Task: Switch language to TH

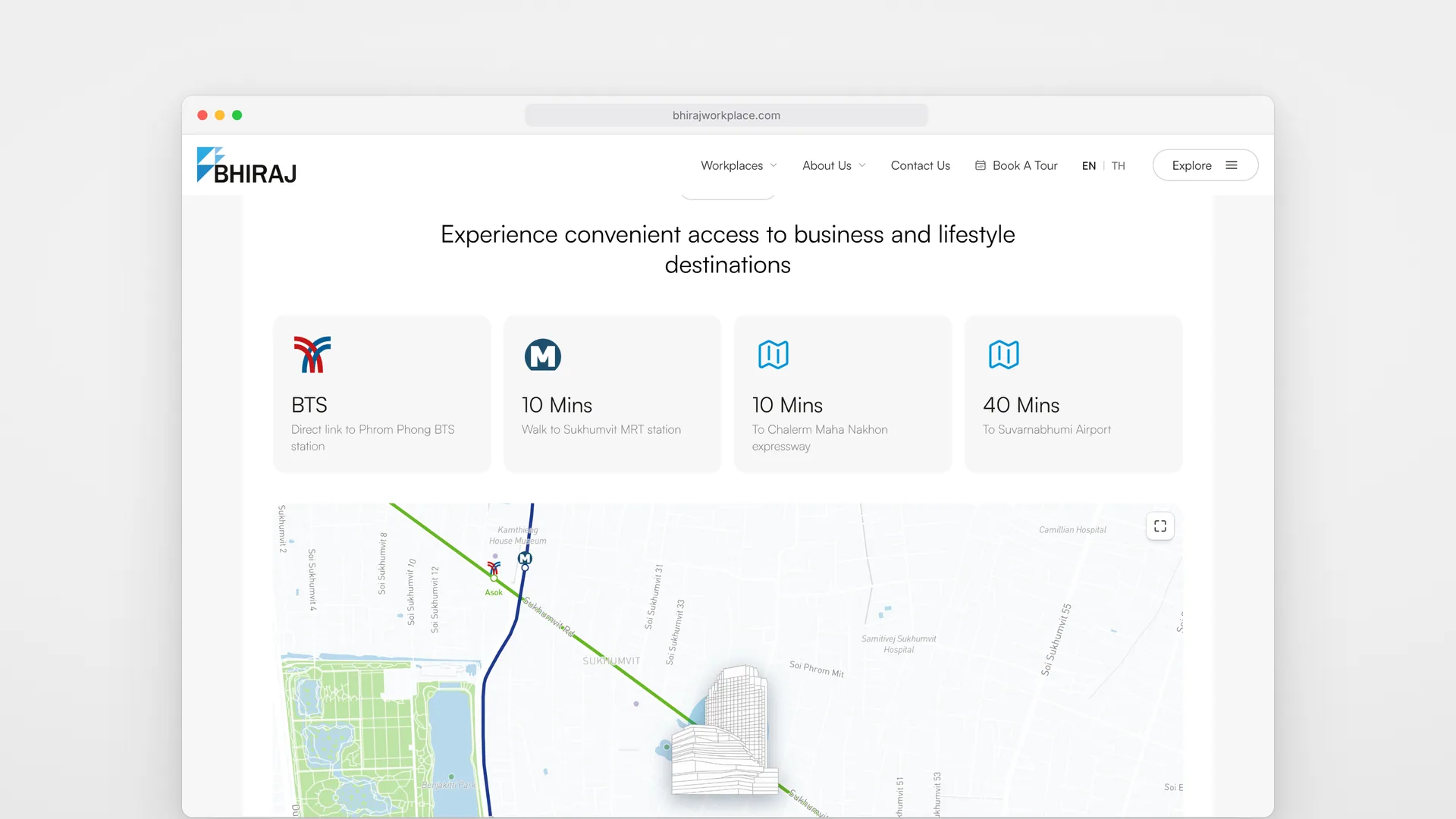Action: click(x=1119, y=166)
